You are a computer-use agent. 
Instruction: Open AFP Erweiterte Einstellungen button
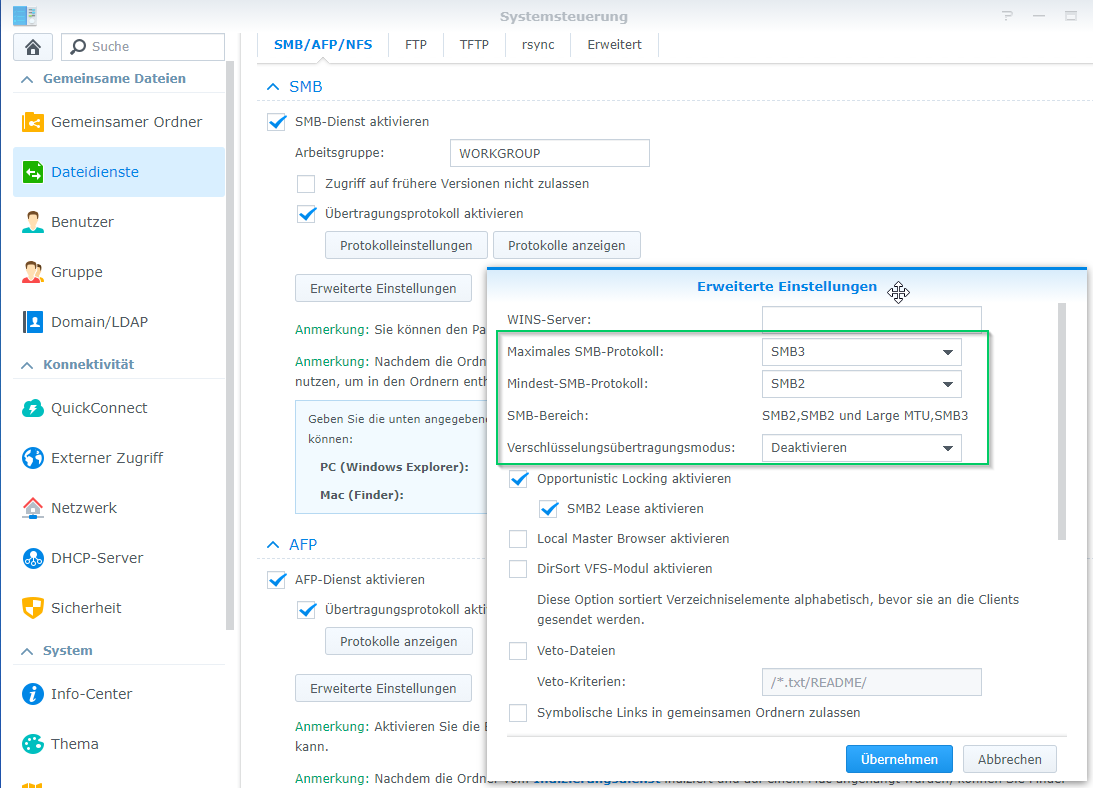click(x=383, y=688)
